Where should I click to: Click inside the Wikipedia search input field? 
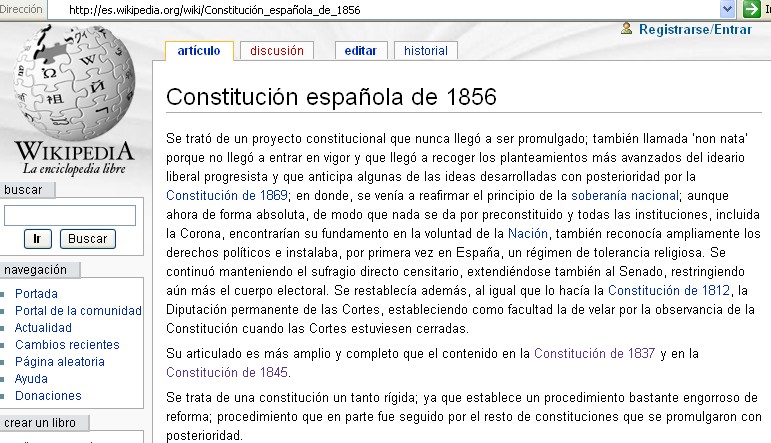click(x=70, y=215)
